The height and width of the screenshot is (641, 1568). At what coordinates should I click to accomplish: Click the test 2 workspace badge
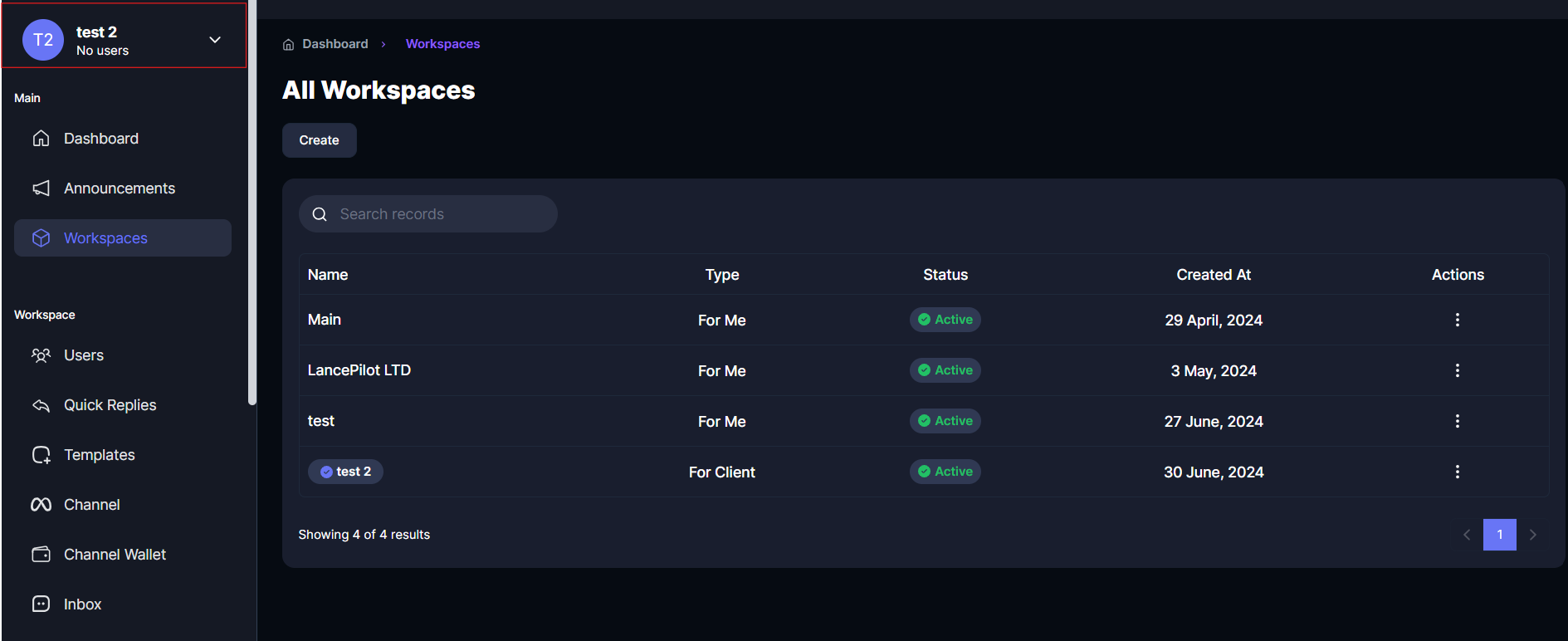(345, 472)
